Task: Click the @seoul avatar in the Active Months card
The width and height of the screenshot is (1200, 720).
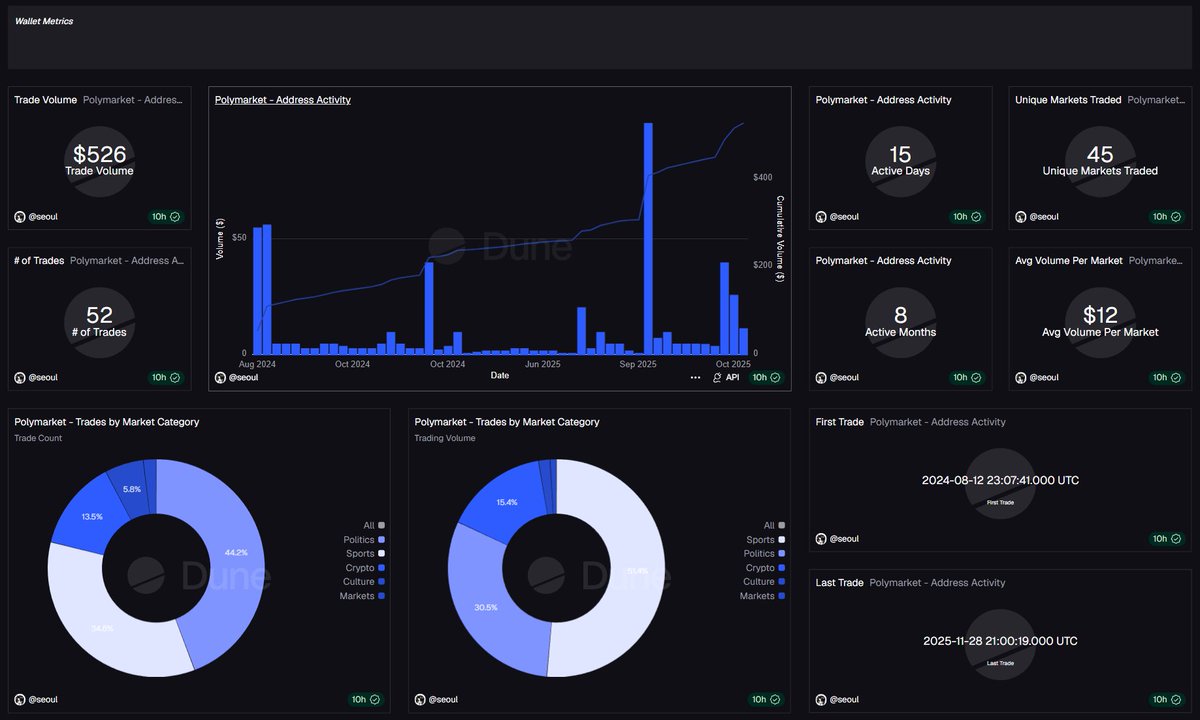Action: click(x=821, y=377)
